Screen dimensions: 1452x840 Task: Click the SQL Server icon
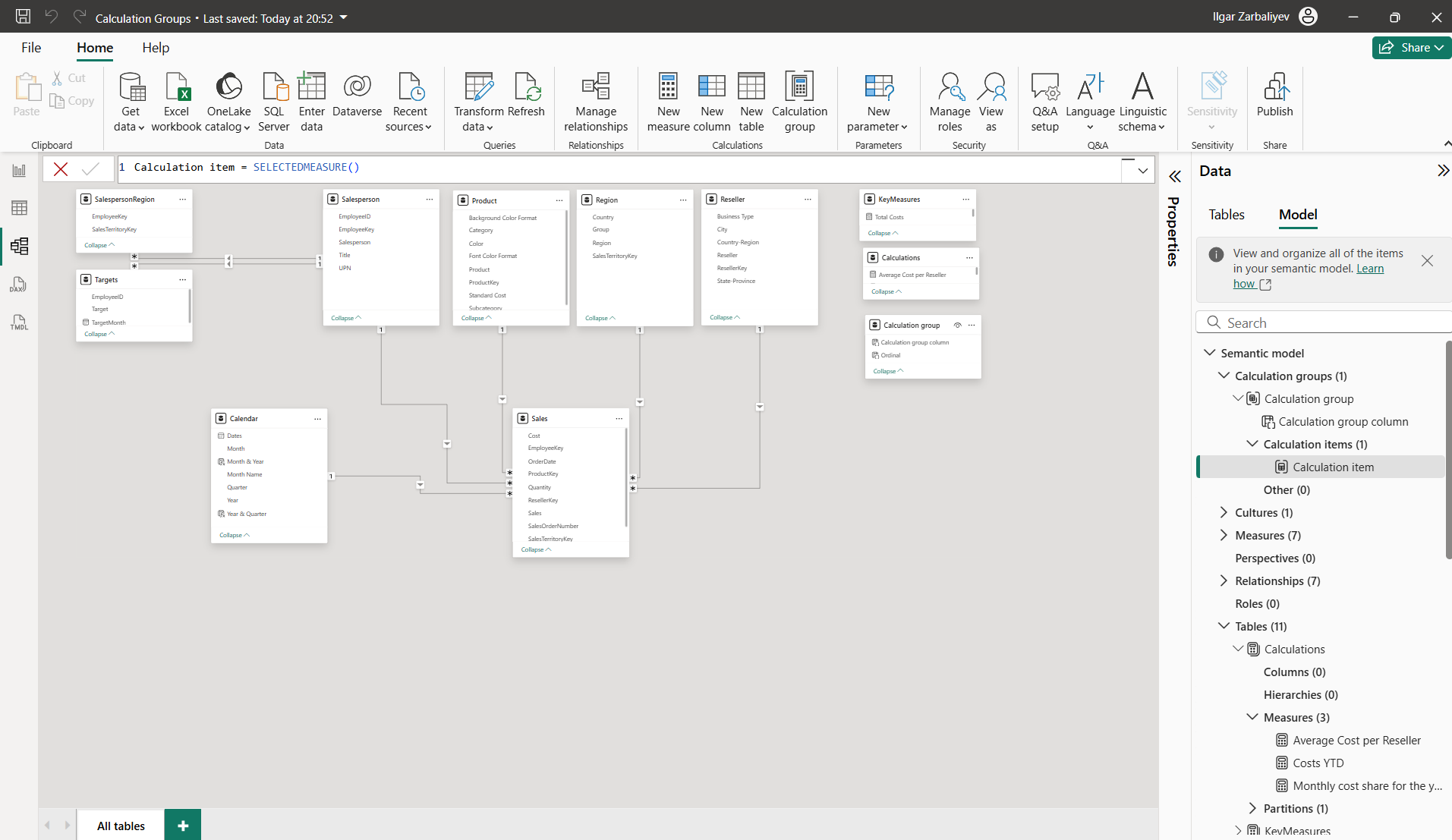[274, 102]
